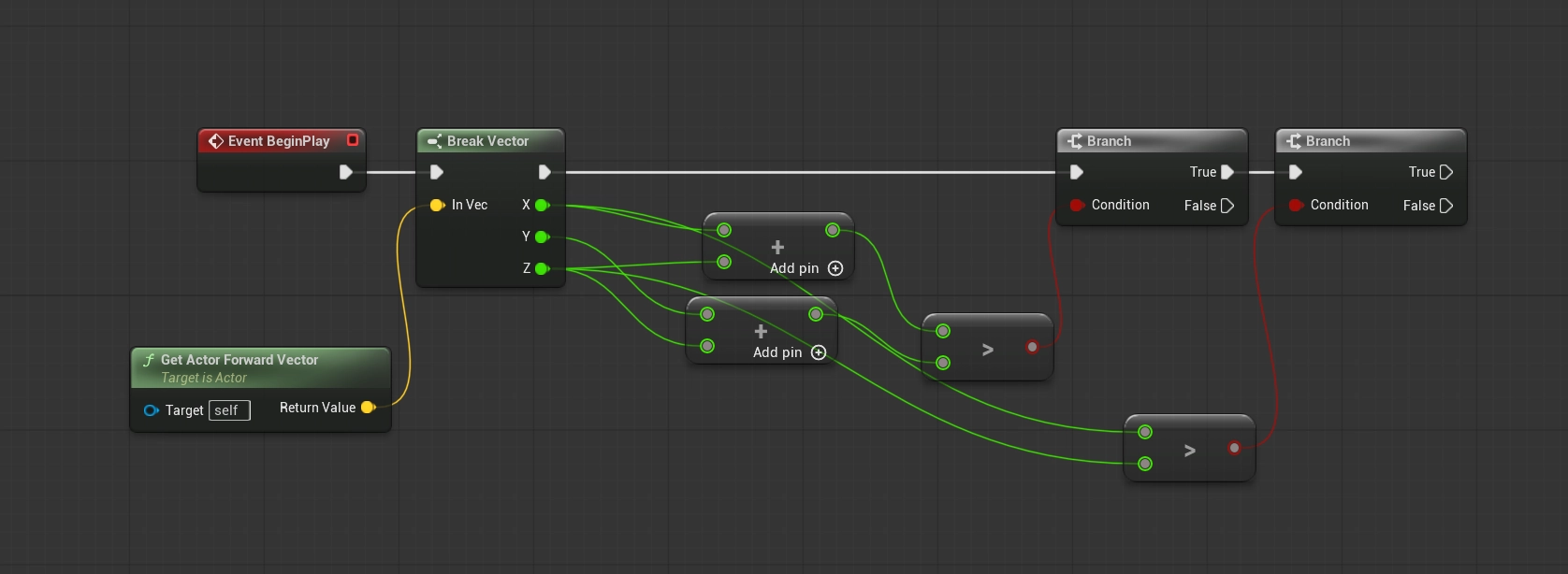Click the red delegate pin on Event BeginPlay
The height and width of the screenshot is (574, 1568).
(353, 140)
